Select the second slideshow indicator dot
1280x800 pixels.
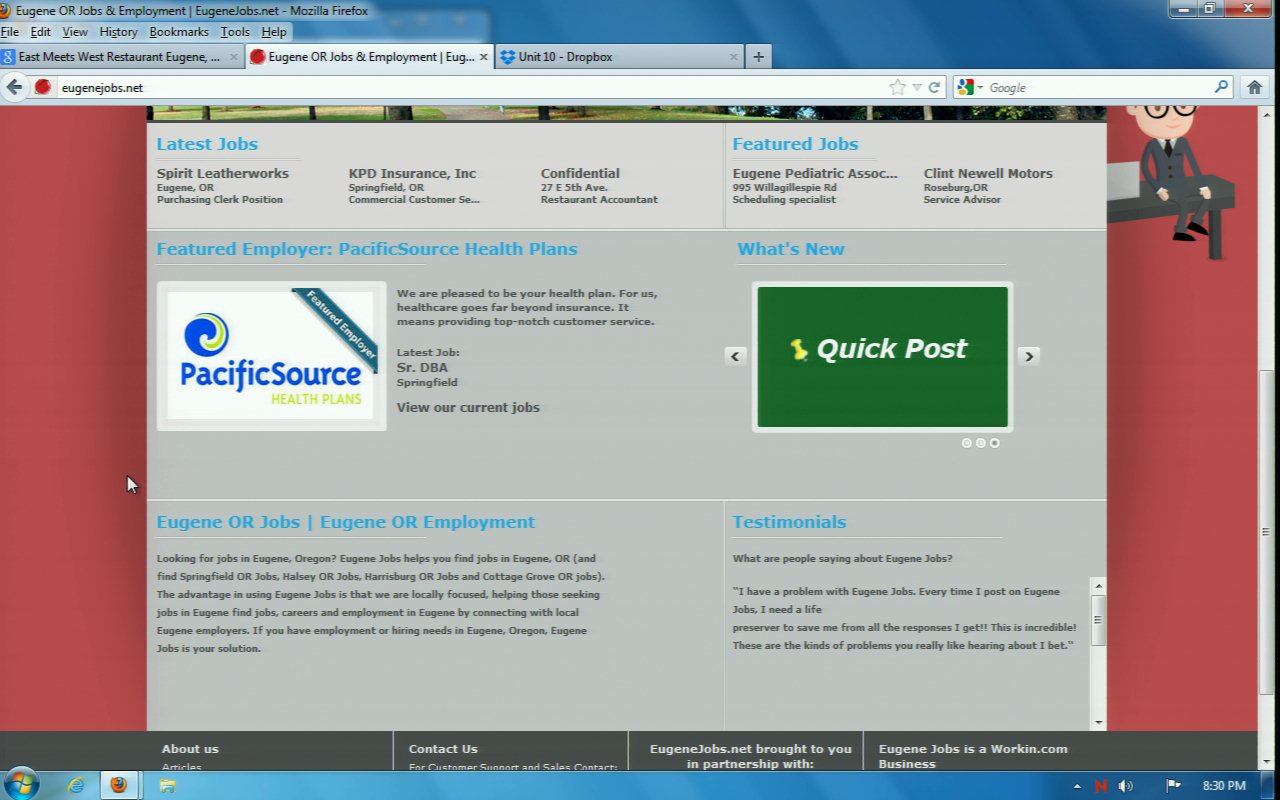pos(981,443)
